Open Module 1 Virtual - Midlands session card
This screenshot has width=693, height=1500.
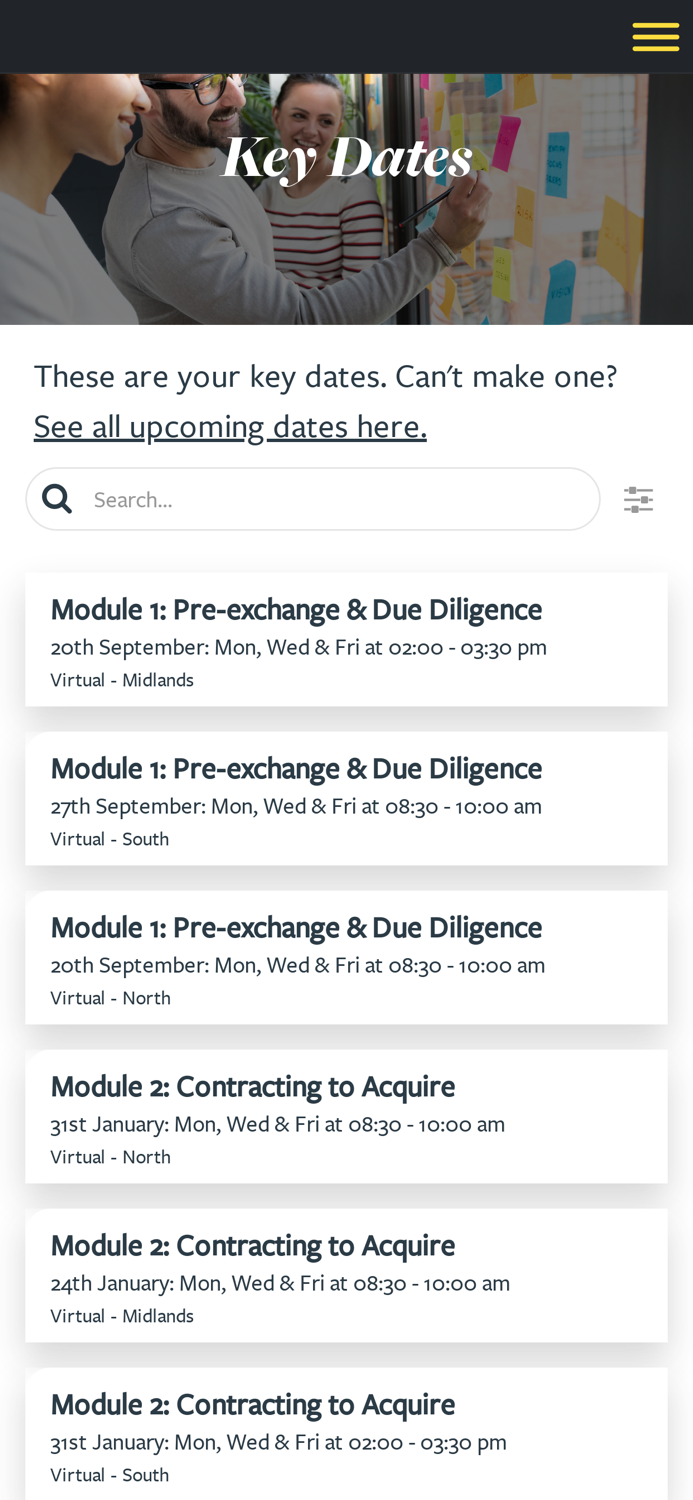tap(346, 640)
